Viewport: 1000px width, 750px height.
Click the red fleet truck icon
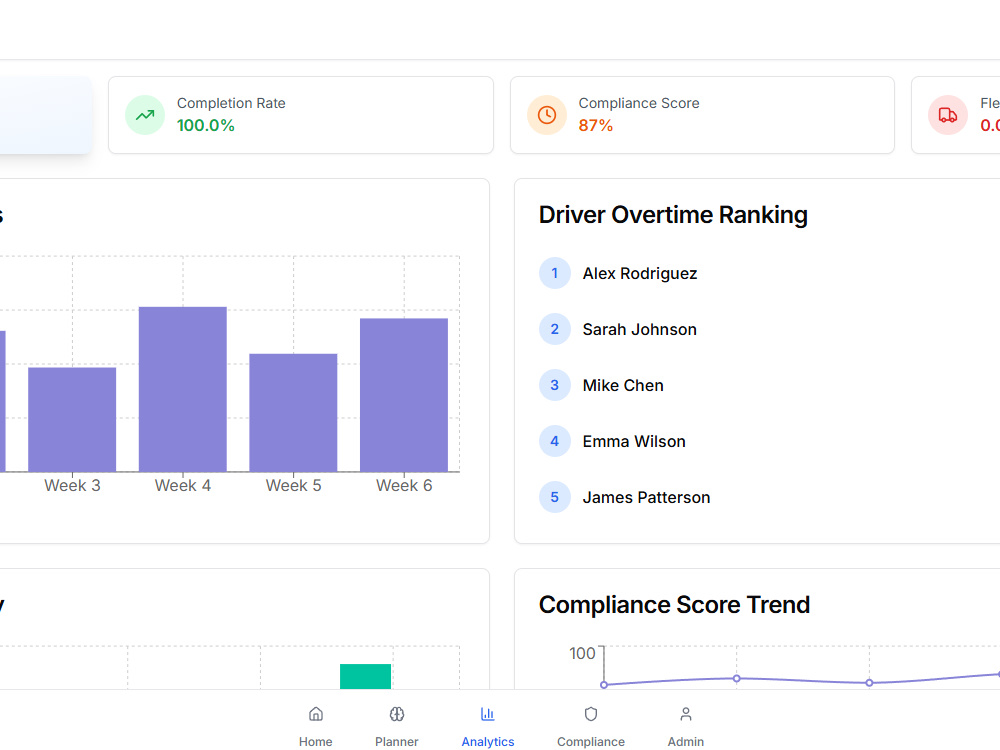pos(948,115)
